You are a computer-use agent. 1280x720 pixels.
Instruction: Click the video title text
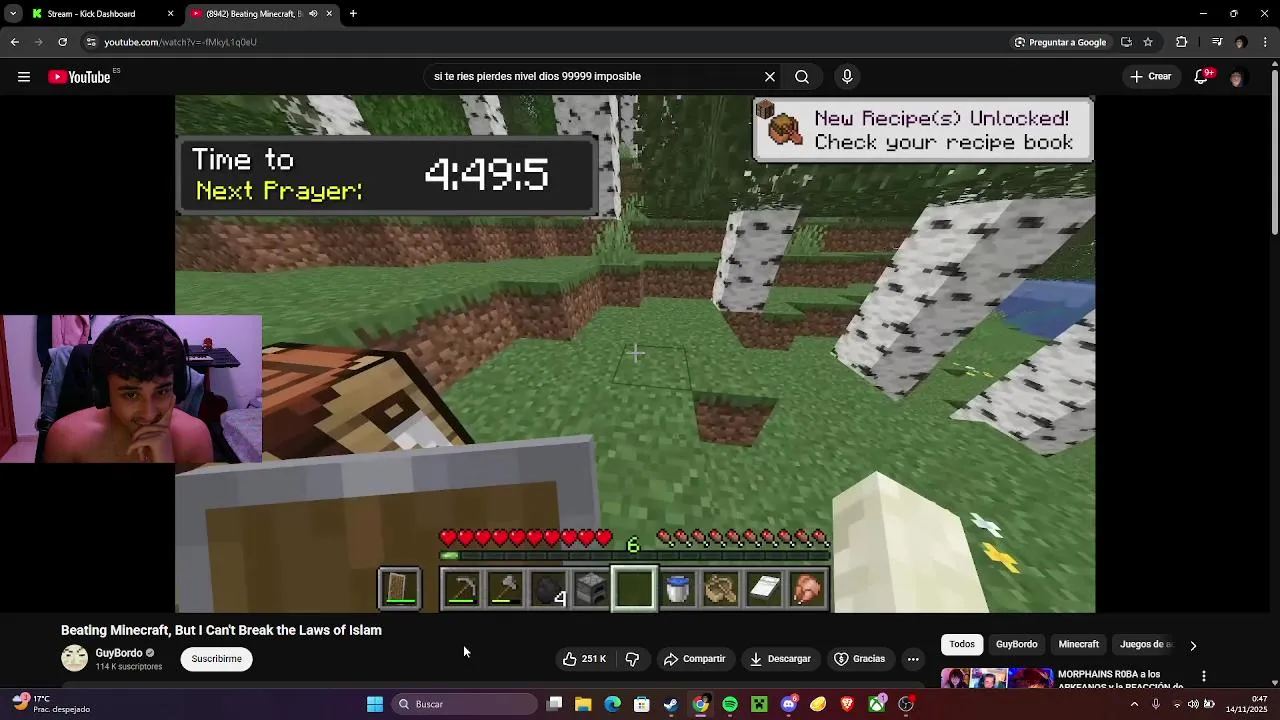pyautogui.click(x=221, y=630)
